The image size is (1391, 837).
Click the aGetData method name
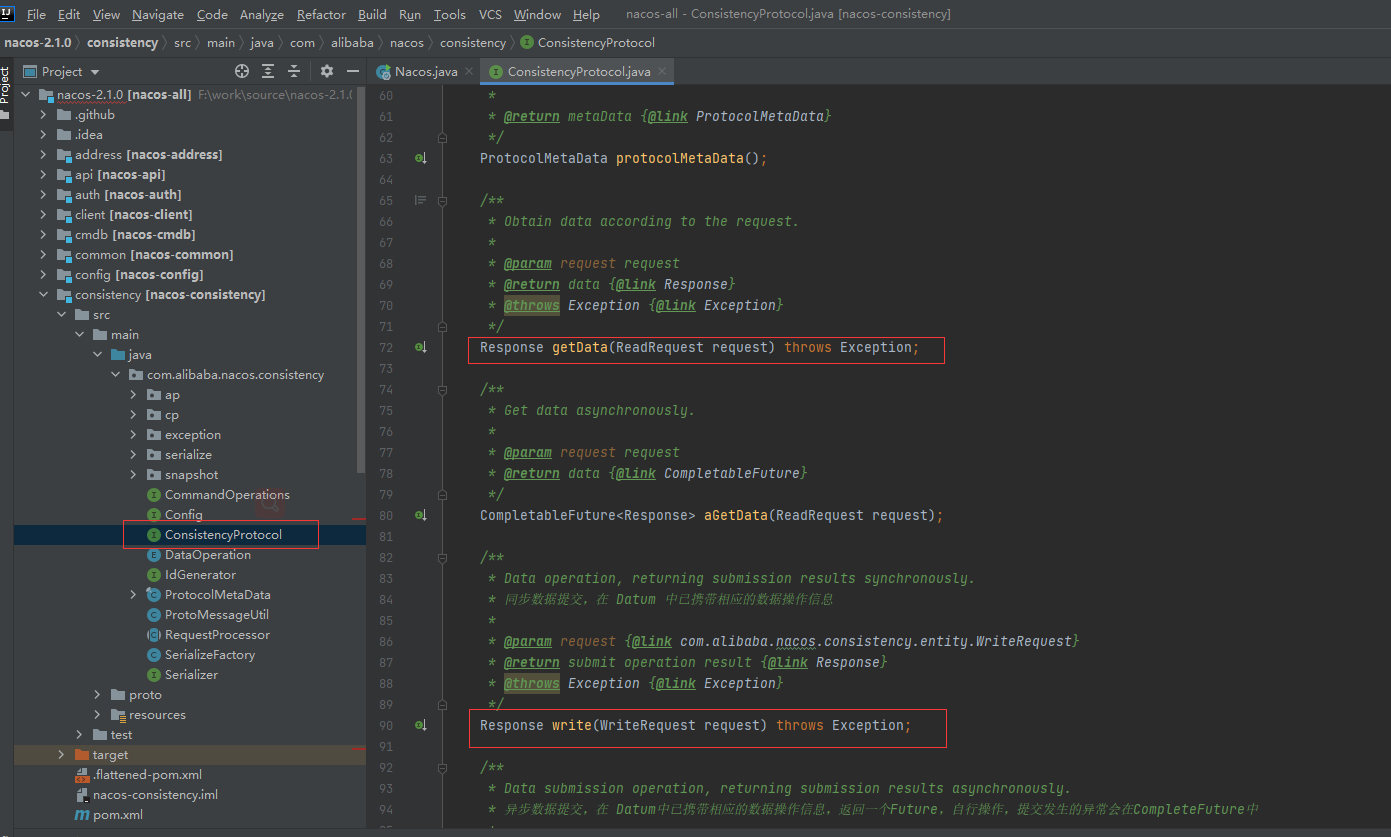(x=736, y=515)
